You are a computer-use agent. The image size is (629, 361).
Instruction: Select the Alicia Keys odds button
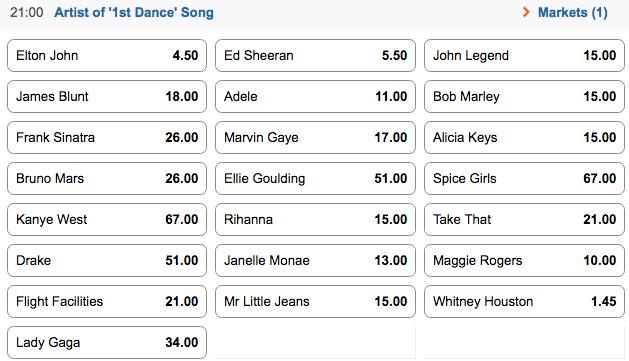(524, 138)
